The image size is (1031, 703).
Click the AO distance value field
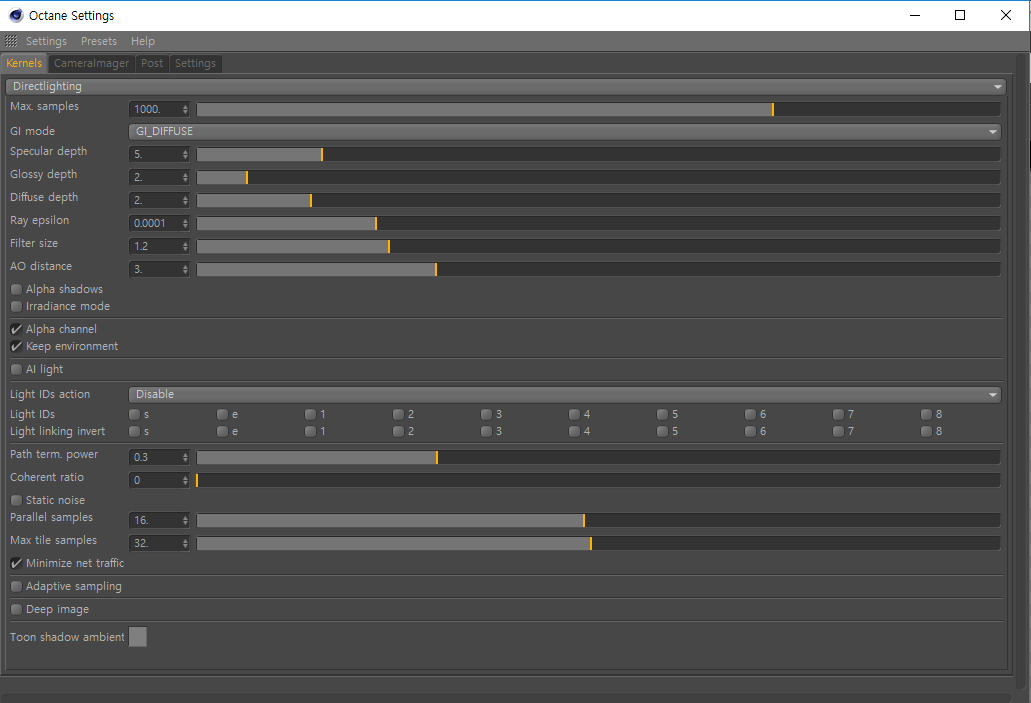(155, 270)
